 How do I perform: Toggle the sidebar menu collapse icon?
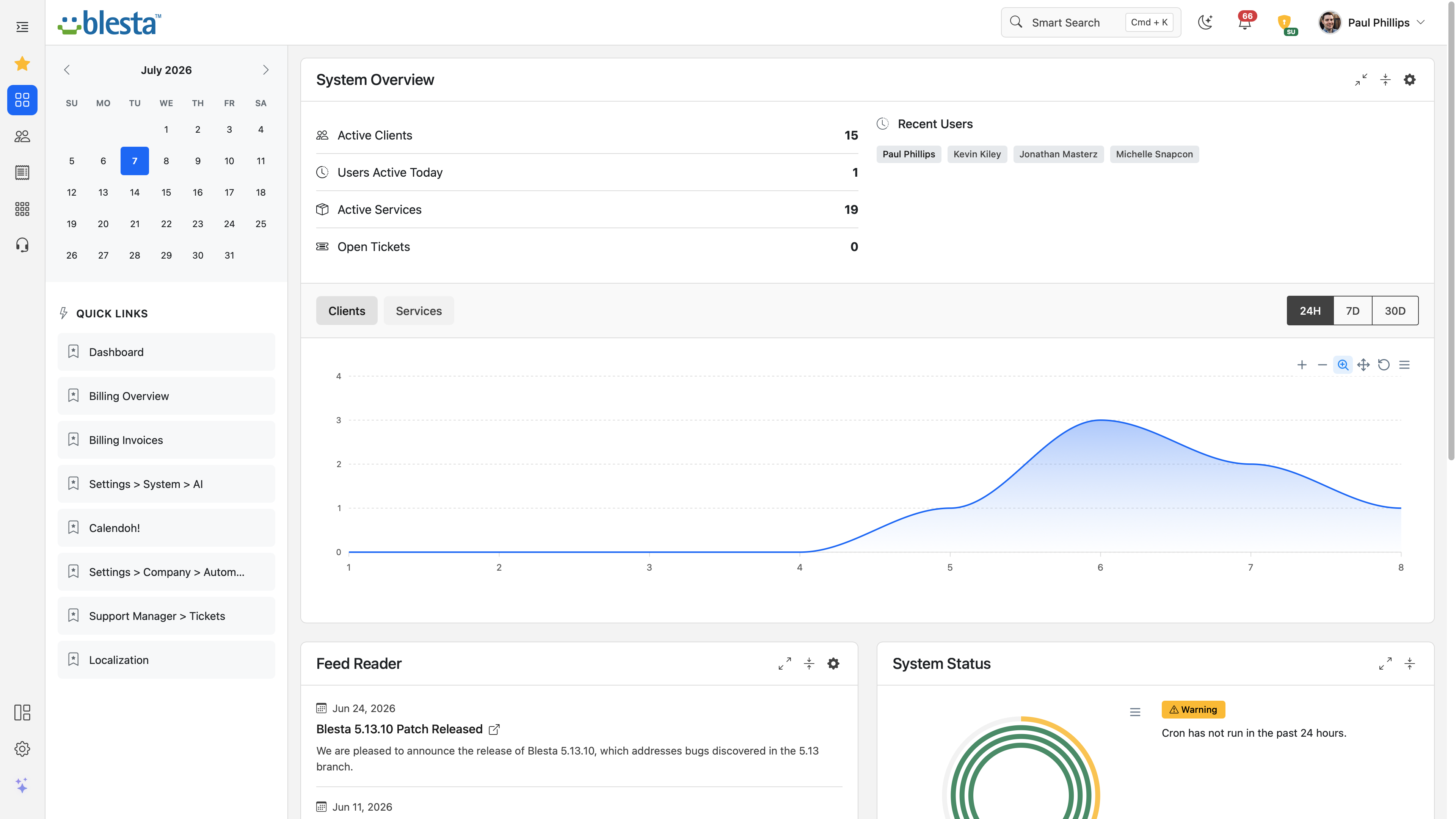tap(22, 27)
